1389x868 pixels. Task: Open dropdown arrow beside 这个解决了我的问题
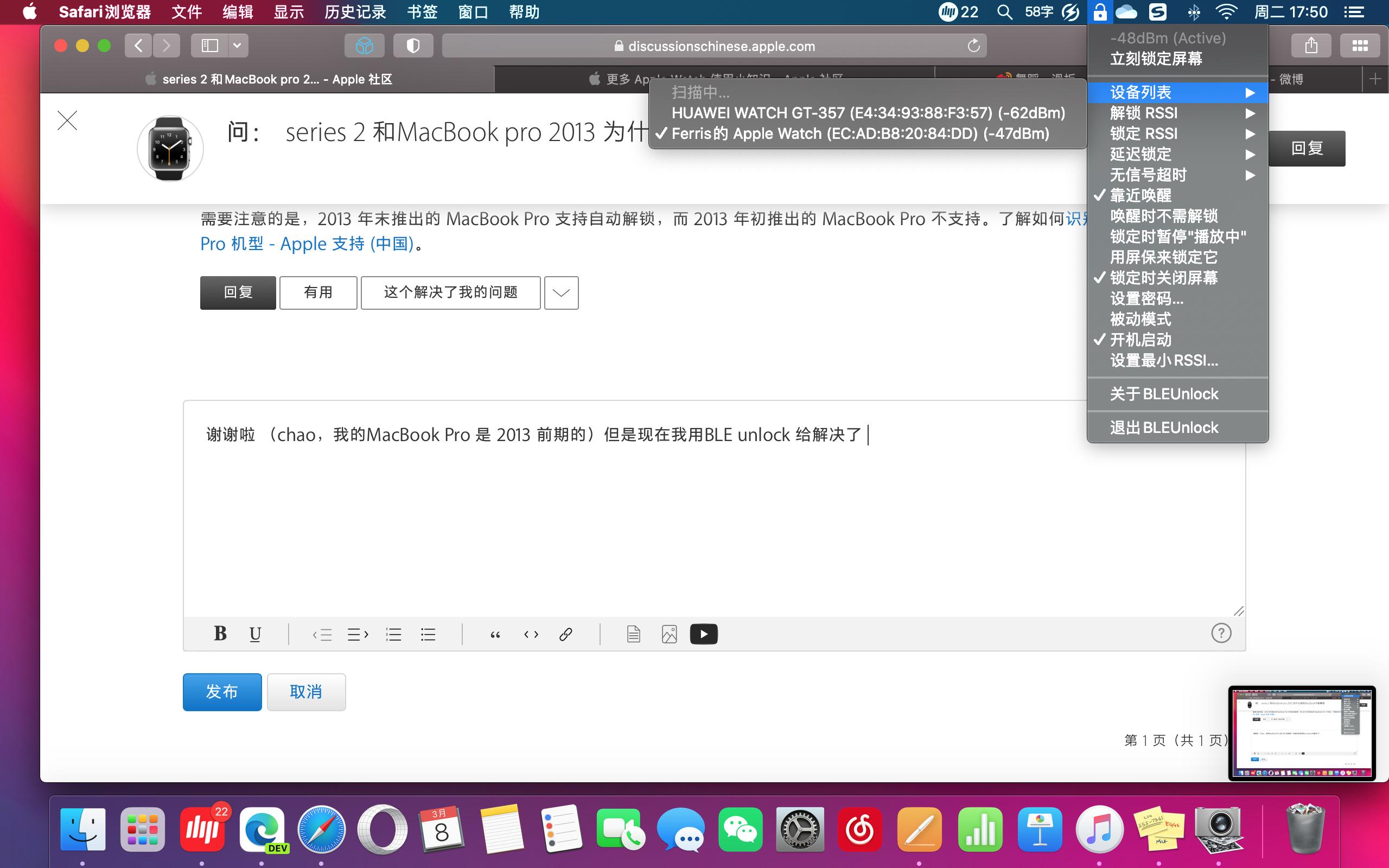[561, 293]
